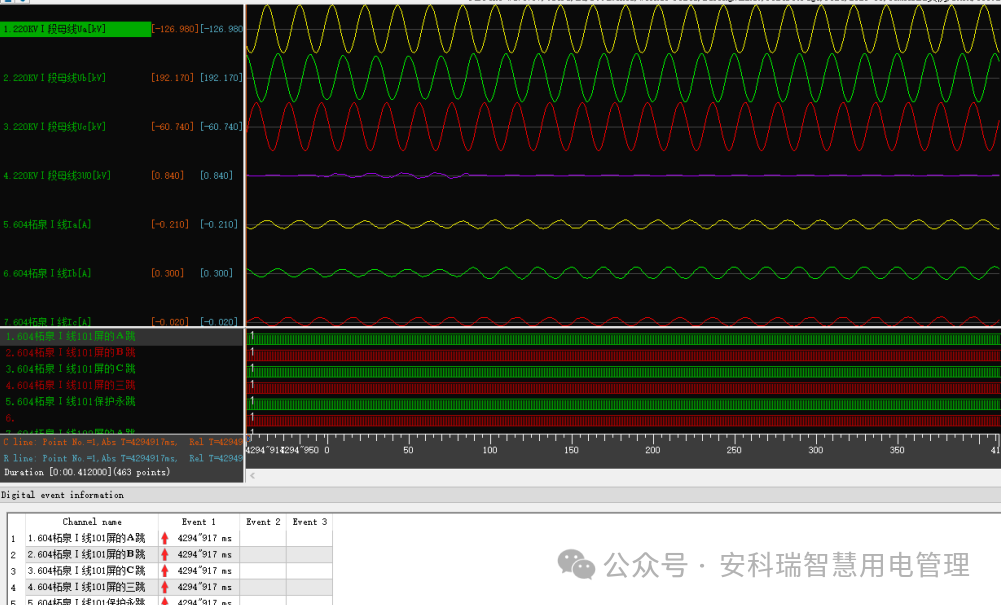This screenshot has height=605, width=1001.
Task: Select the highlighted 220KV Ua channel label
Action: pos(55,28)
